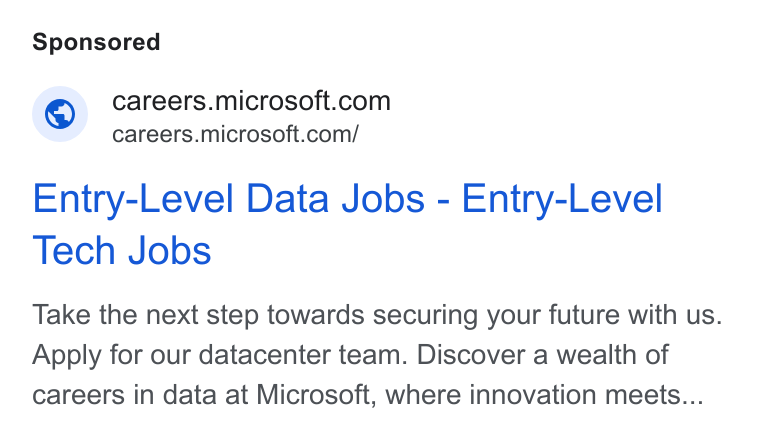Screen dimensions: 760x438
Task: Click the 'Tech Jobs' headline line
Action: pos(122,250)
